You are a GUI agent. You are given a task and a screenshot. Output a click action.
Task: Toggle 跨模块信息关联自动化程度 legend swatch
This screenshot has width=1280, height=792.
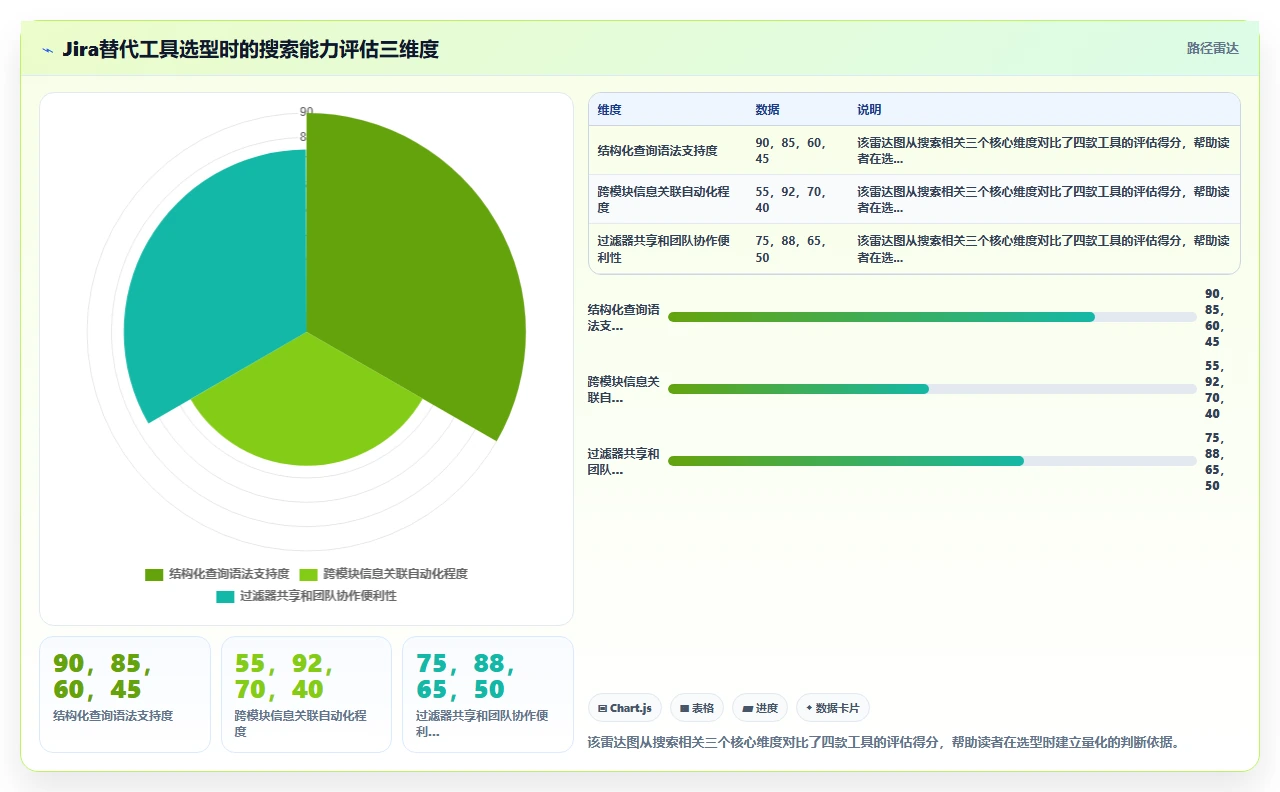[x=308, y=574]
